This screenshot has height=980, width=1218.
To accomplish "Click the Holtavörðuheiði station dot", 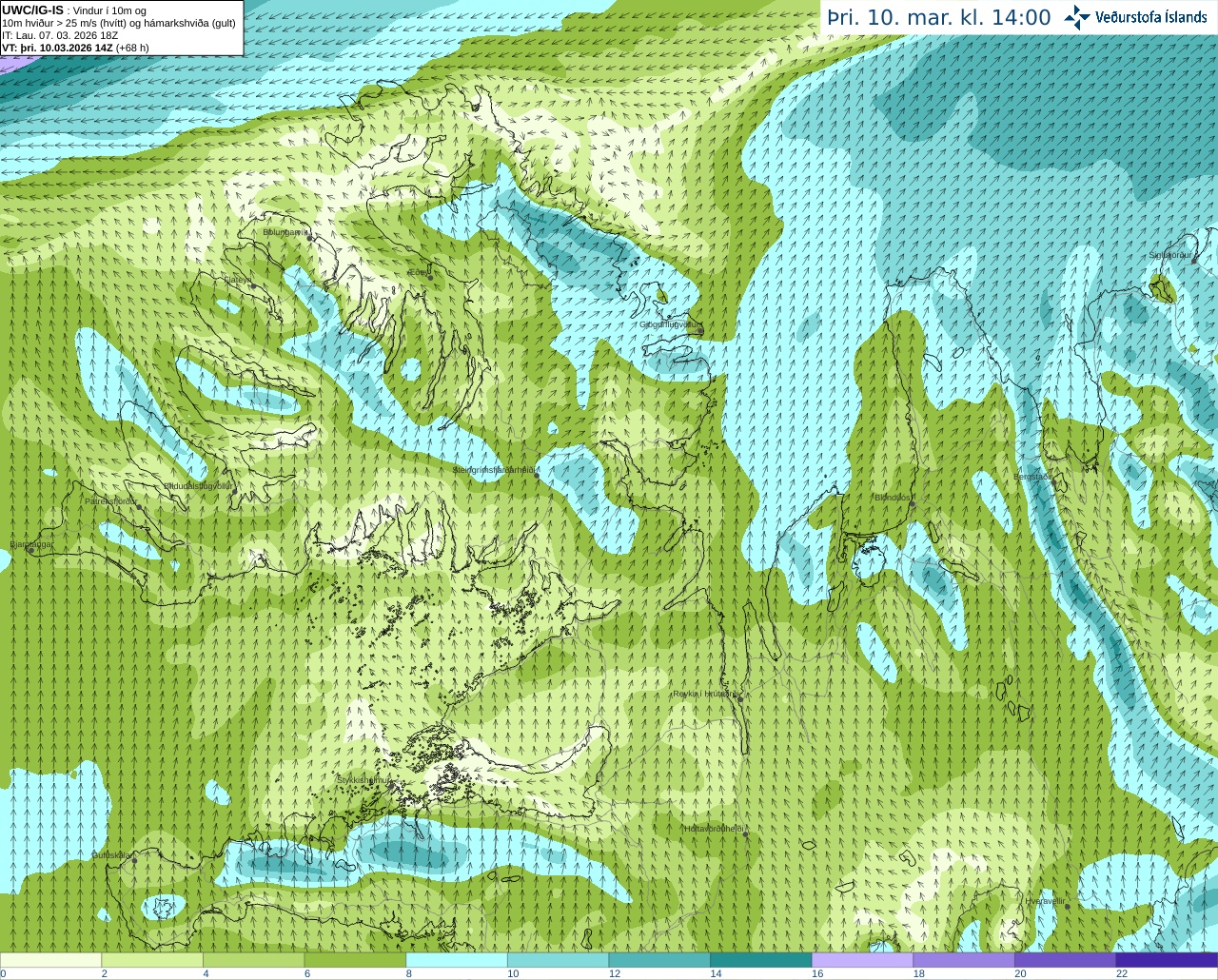I will pos(746,834).
